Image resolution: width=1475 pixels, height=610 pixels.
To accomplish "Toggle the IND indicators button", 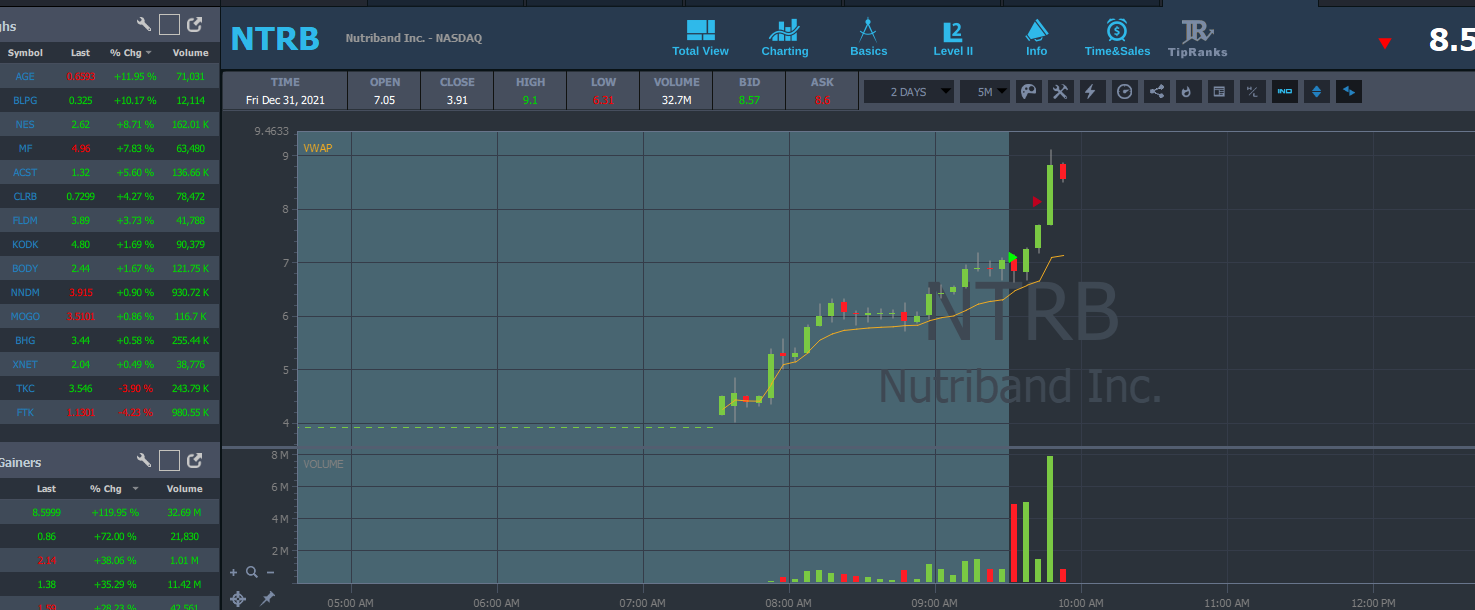I will [1284, 92].
